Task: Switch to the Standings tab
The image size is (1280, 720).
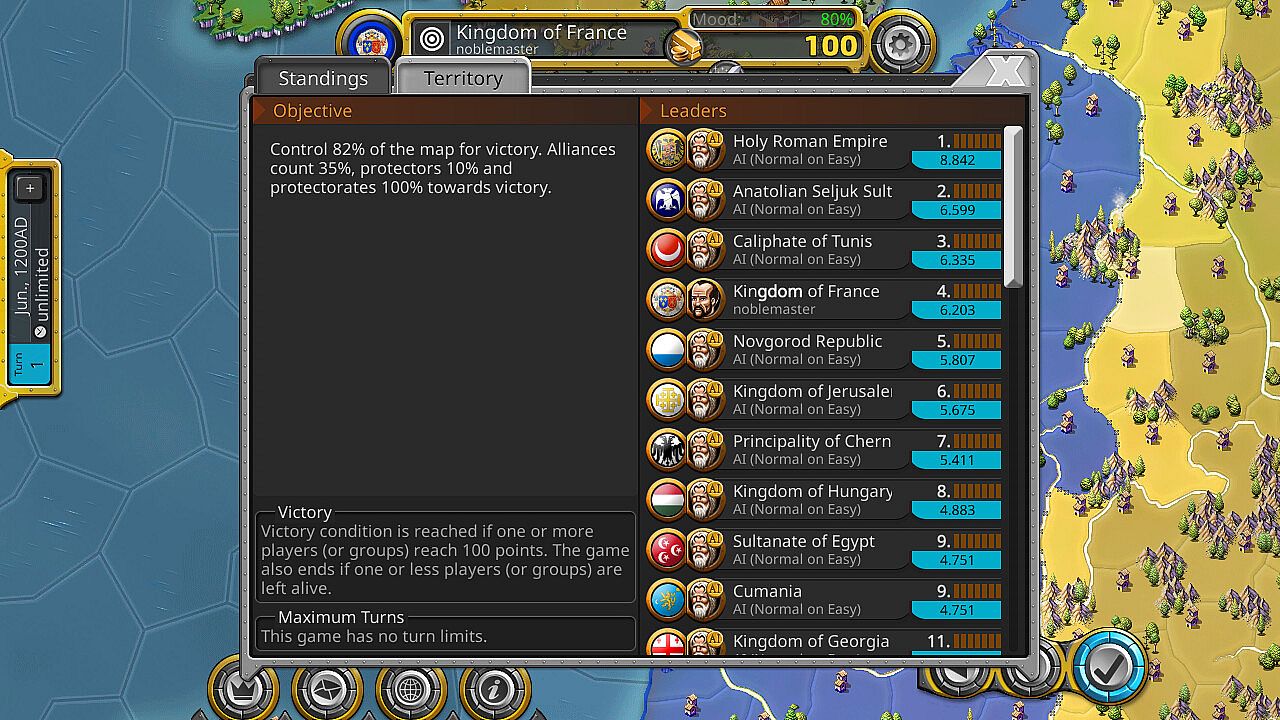Action: point(323,78)
